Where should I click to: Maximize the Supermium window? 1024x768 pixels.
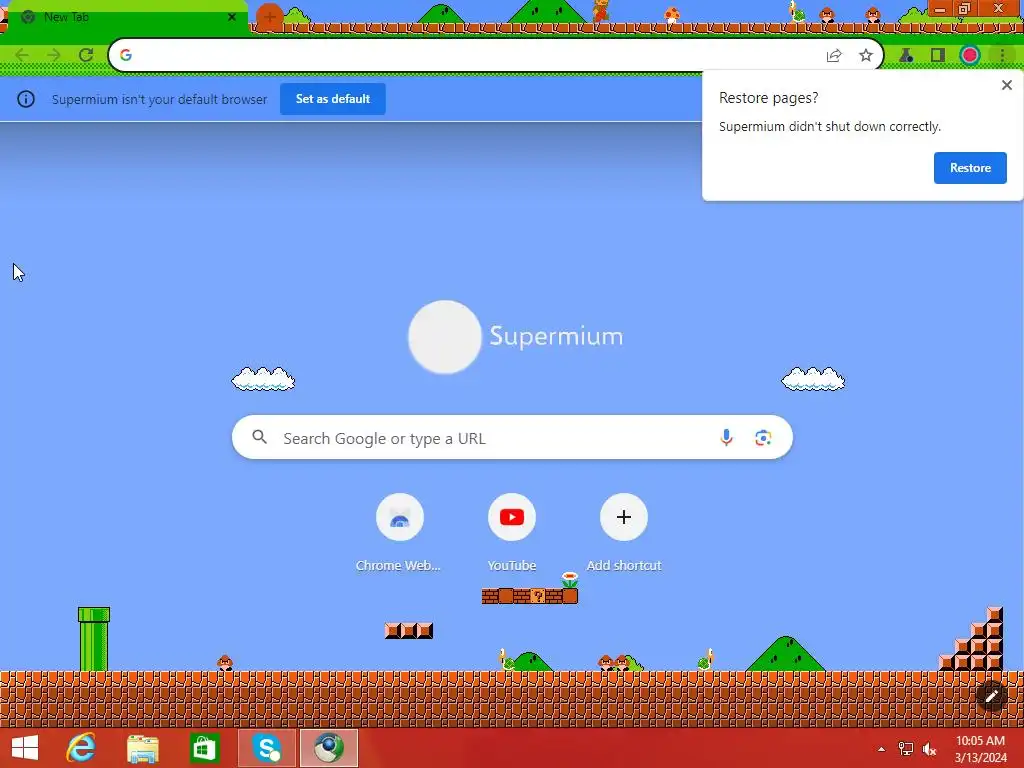[964, 9]
